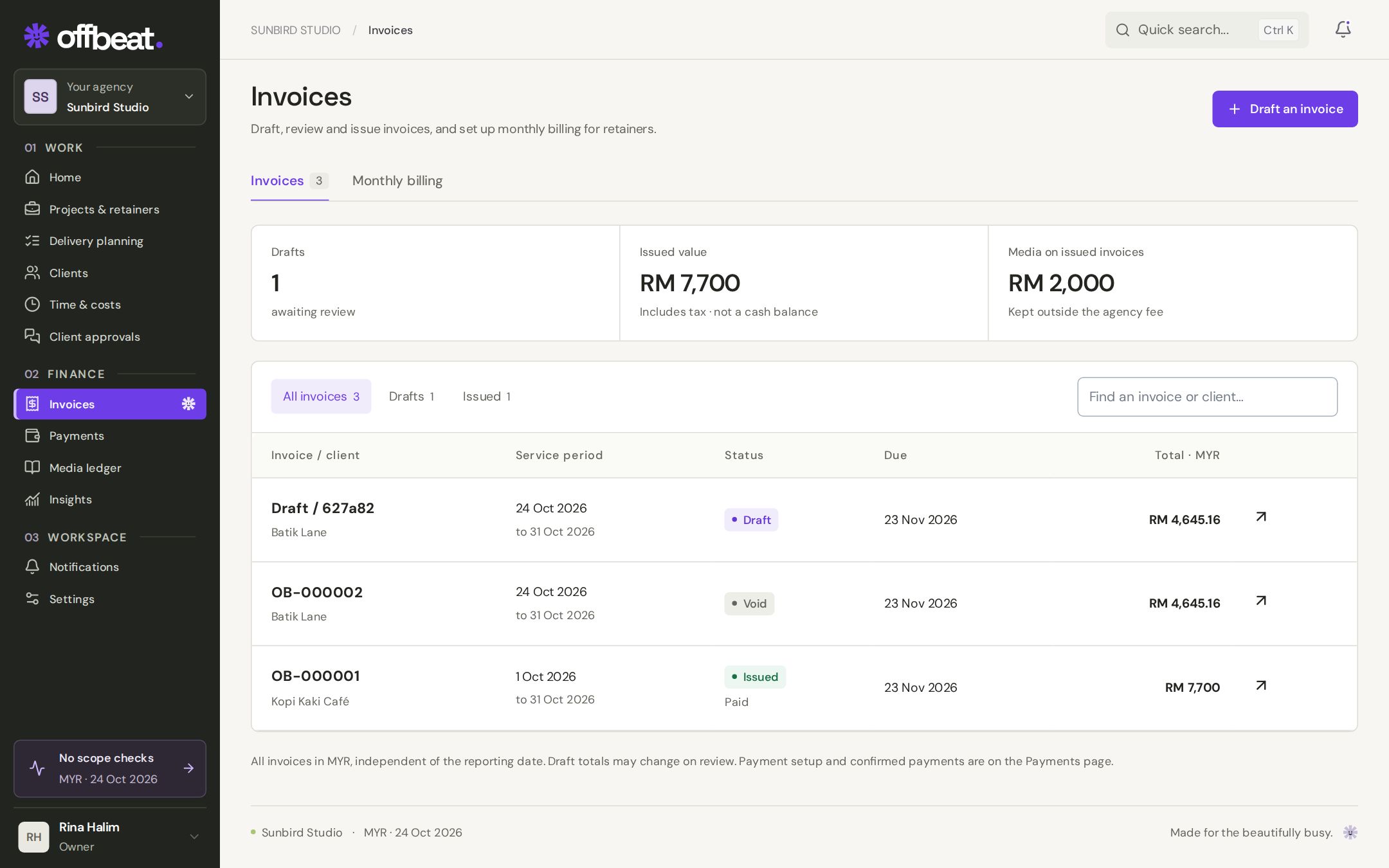Open invoice OB-000001 arrow icon
Screen dimensions: 1389x868
(x=1261, y=685)
